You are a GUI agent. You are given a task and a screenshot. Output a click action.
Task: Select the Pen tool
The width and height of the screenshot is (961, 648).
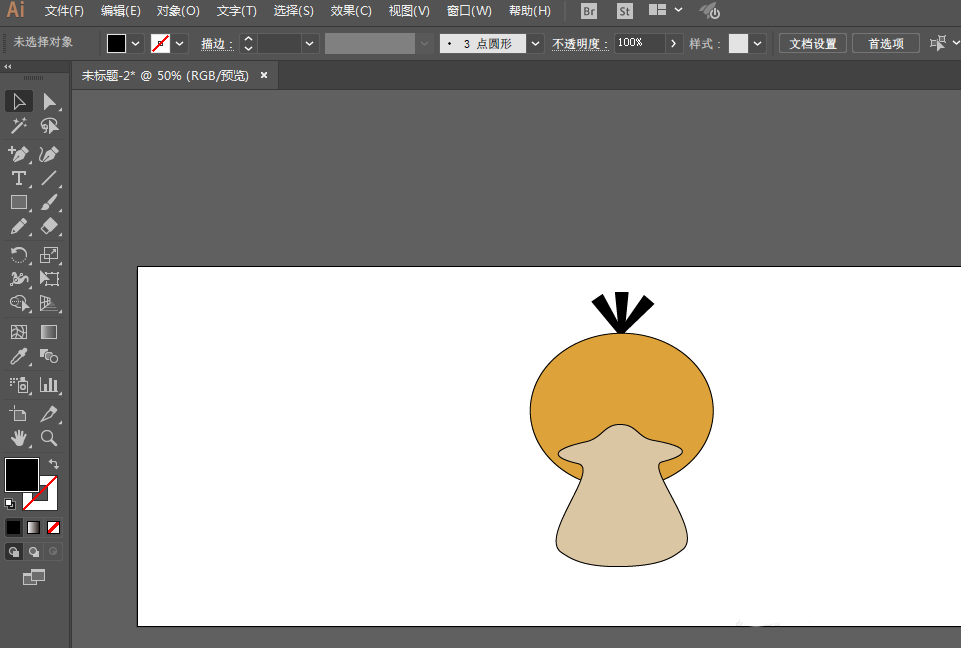pyautogui.click(x=18, y=154)
